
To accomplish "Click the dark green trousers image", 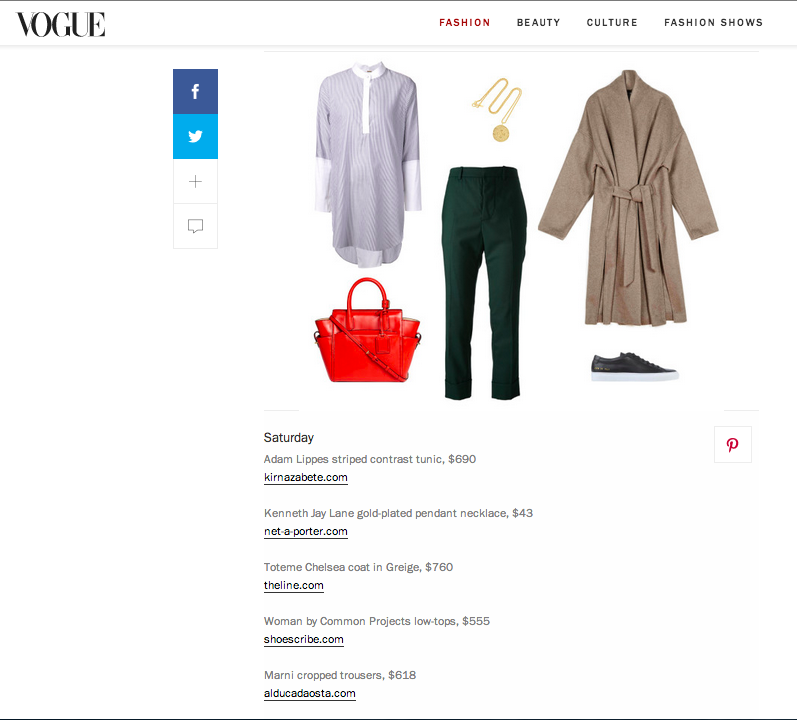I will pyautogui.click(x=483, y=283).
